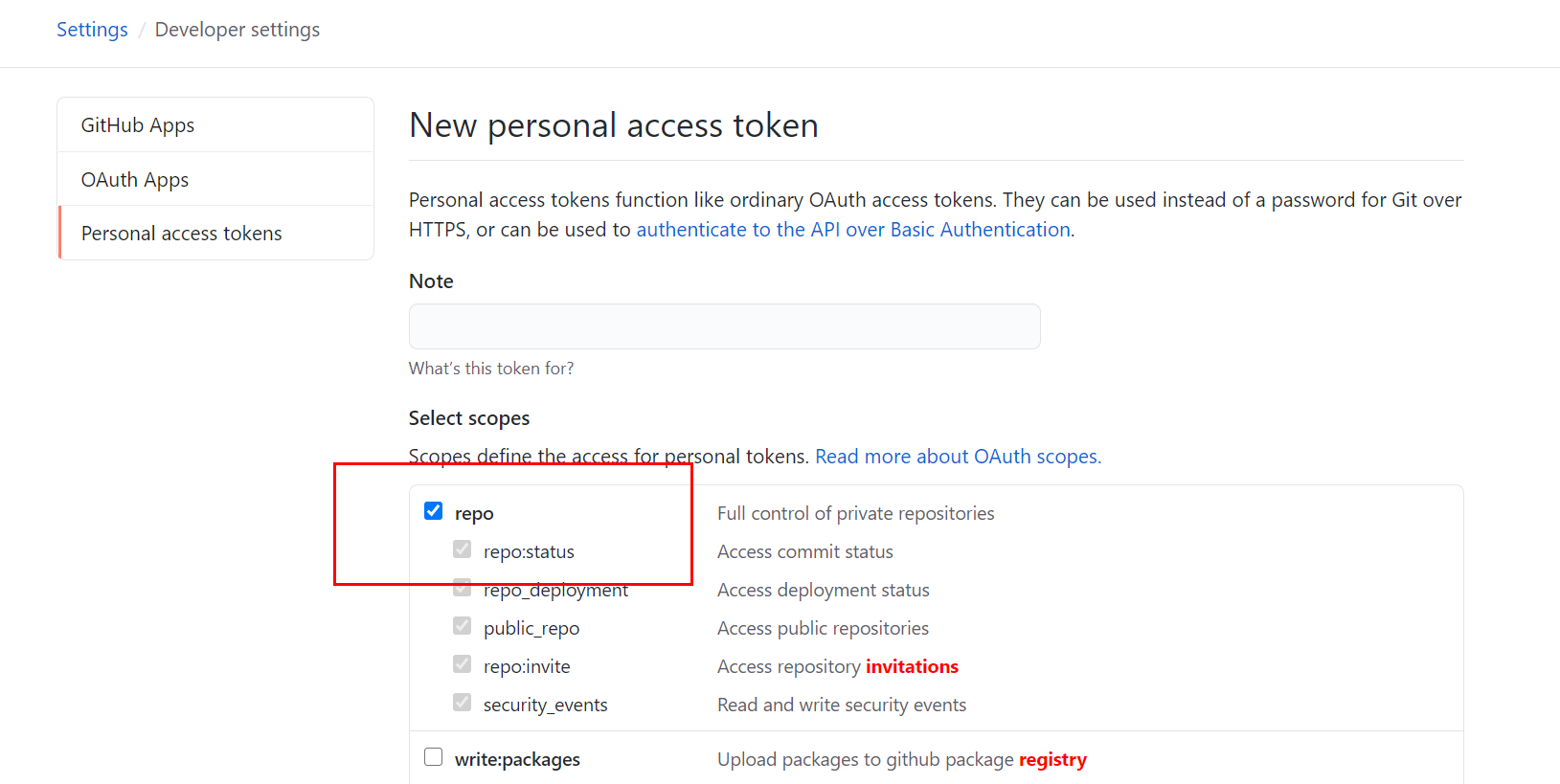Click the security_events label text
This screenshot has width=1560, height=784.
tap(545, 706)
